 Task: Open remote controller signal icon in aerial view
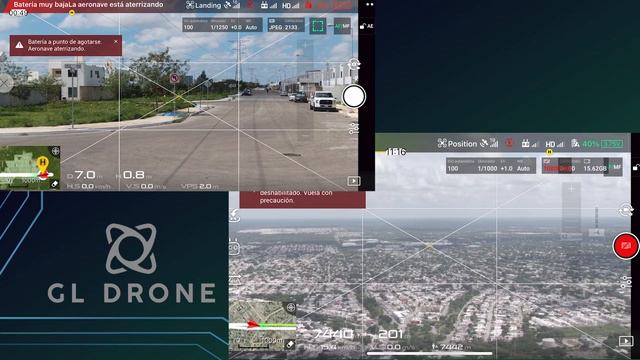tap(530, 144)
